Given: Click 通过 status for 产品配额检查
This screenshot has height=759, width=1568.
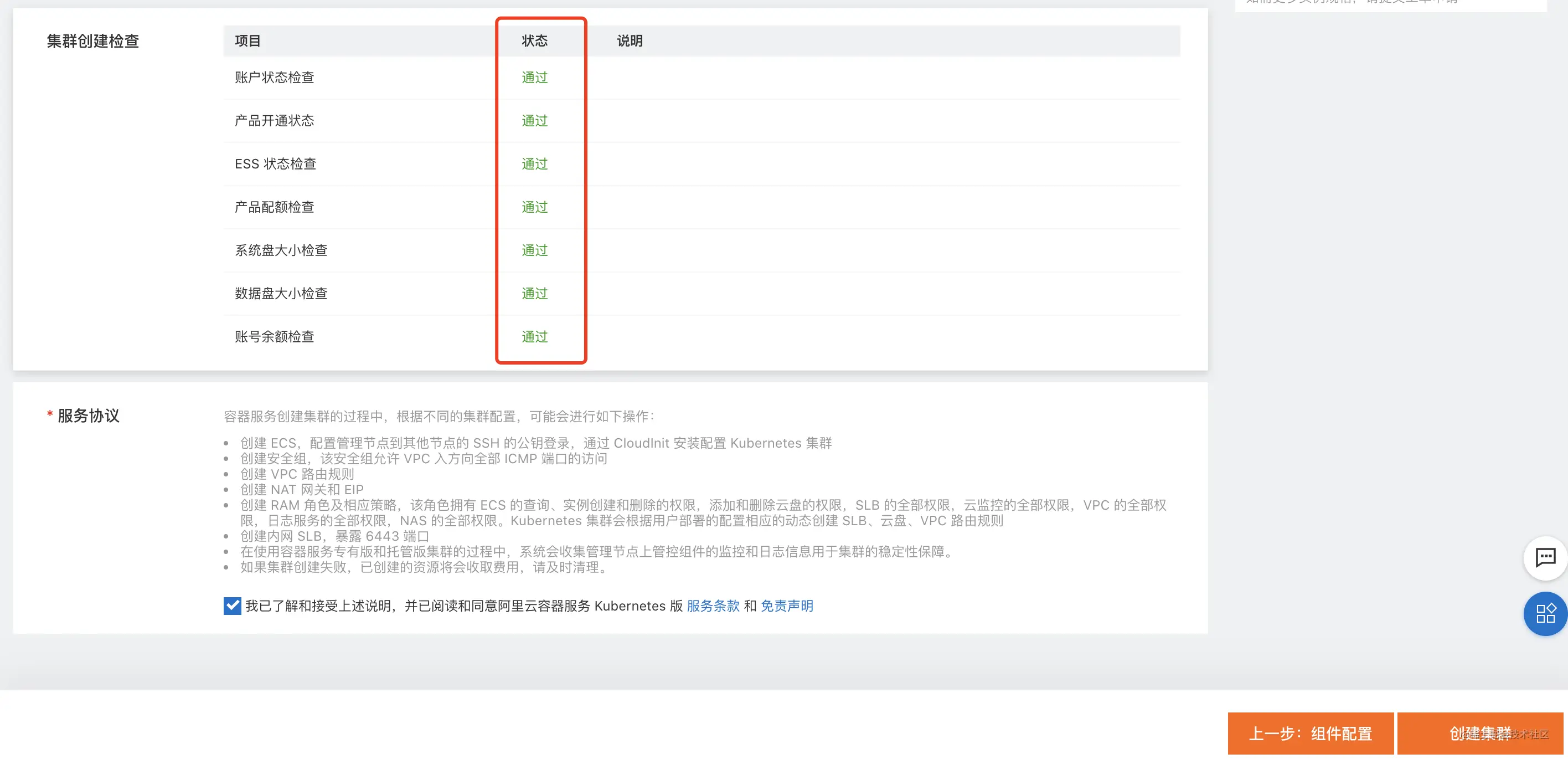Looking at the screenshot, I should (x=534, y=207).
